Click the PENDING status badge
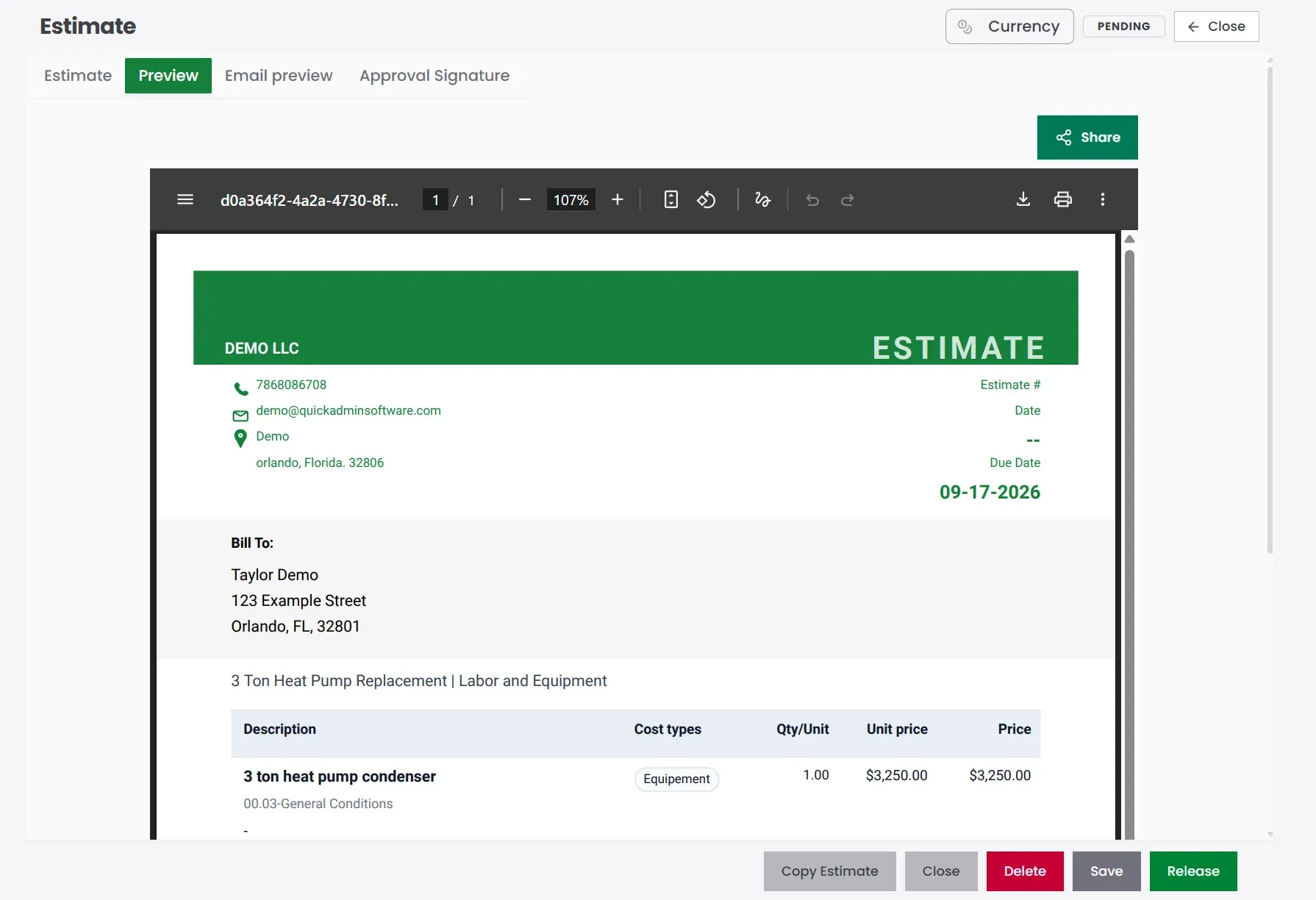 click(1123, 26)
